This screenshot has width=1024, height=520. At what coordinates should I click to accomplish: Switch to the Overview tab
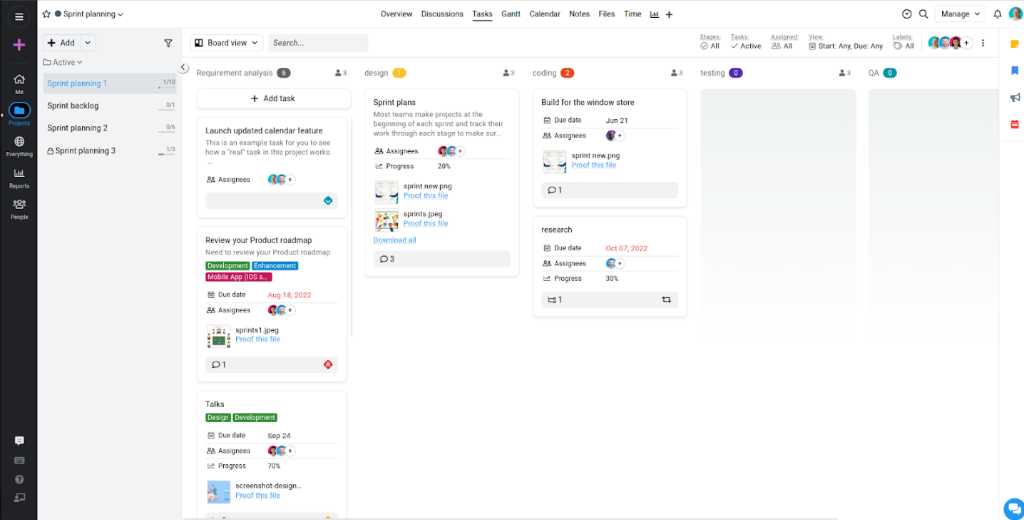[396, 14]
